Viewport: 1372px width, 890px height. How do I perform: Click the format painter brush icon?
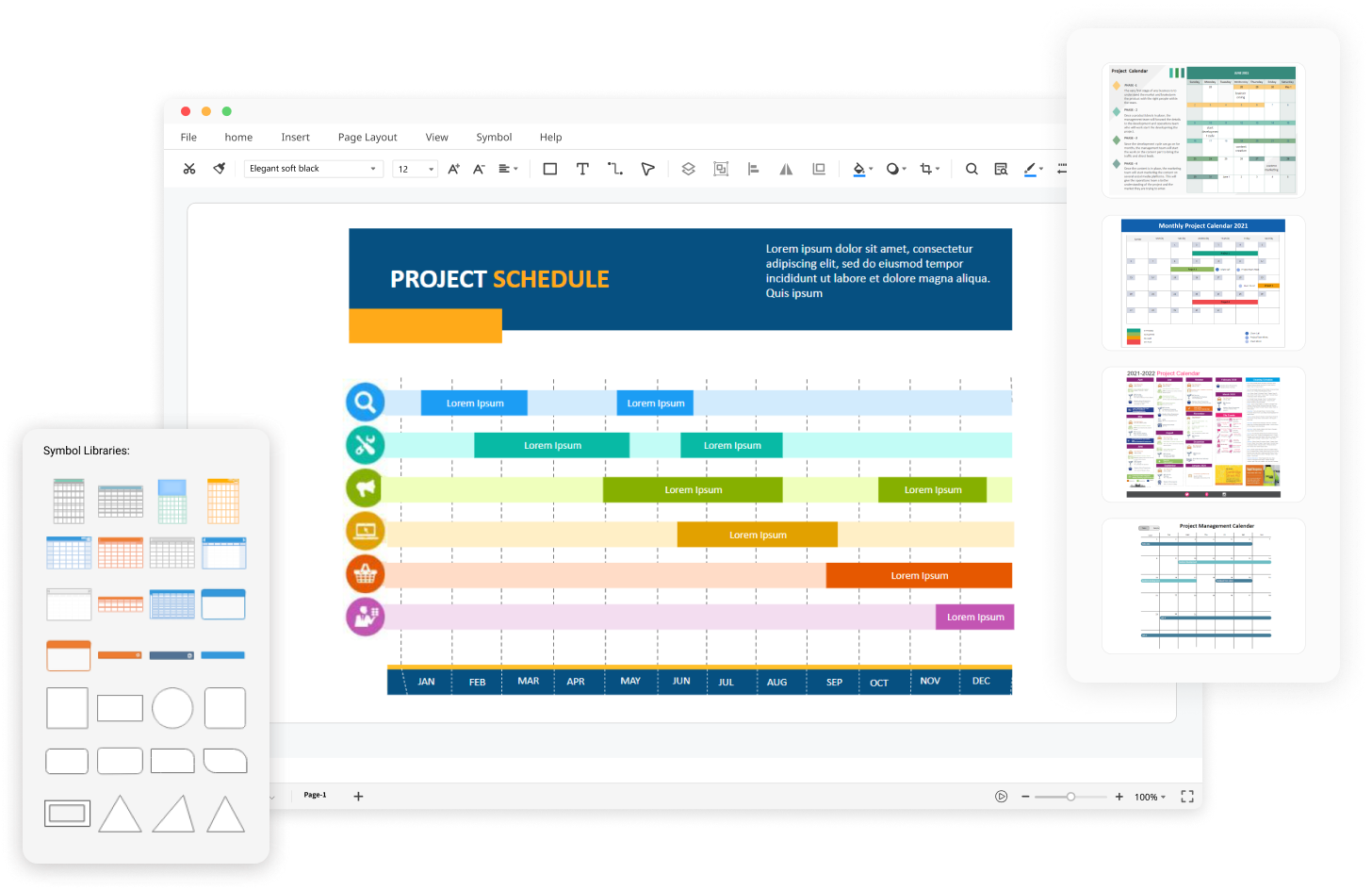tap(220, 169)
